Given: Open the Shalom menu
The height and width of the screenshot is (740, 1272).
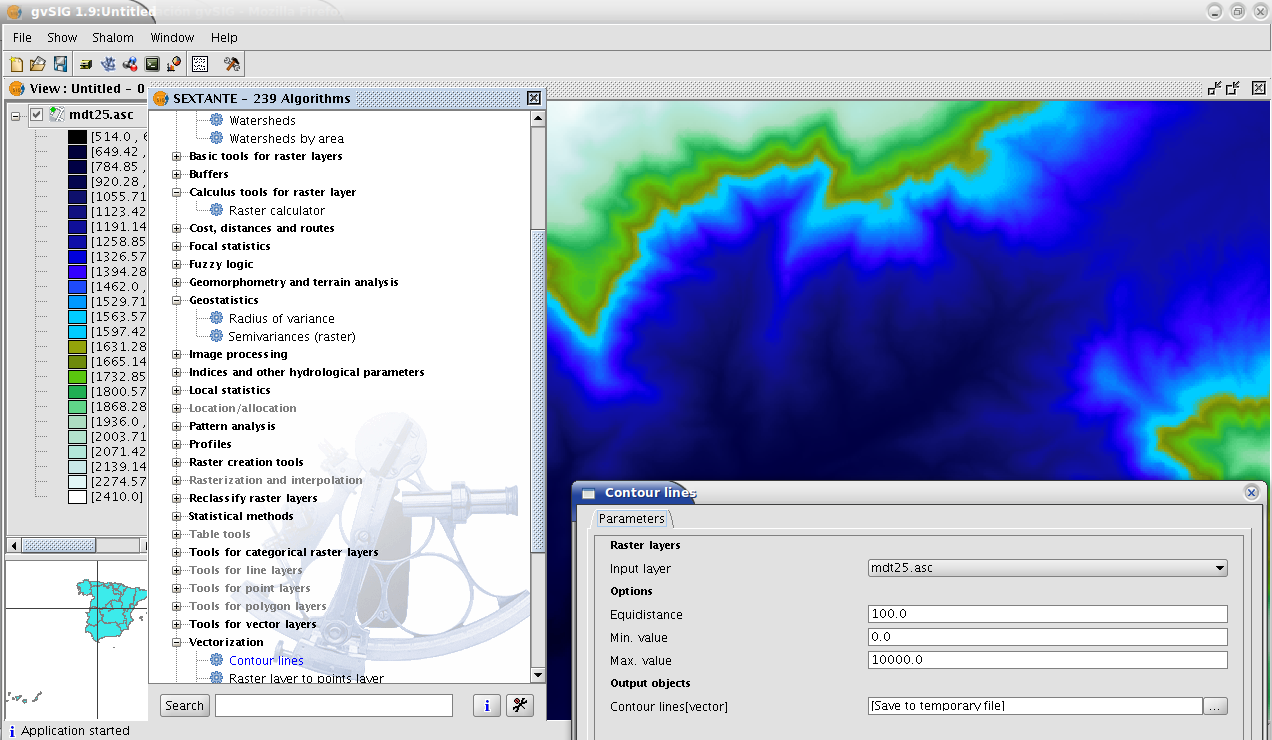Looking at the screenshot, I should click(112, 38).
